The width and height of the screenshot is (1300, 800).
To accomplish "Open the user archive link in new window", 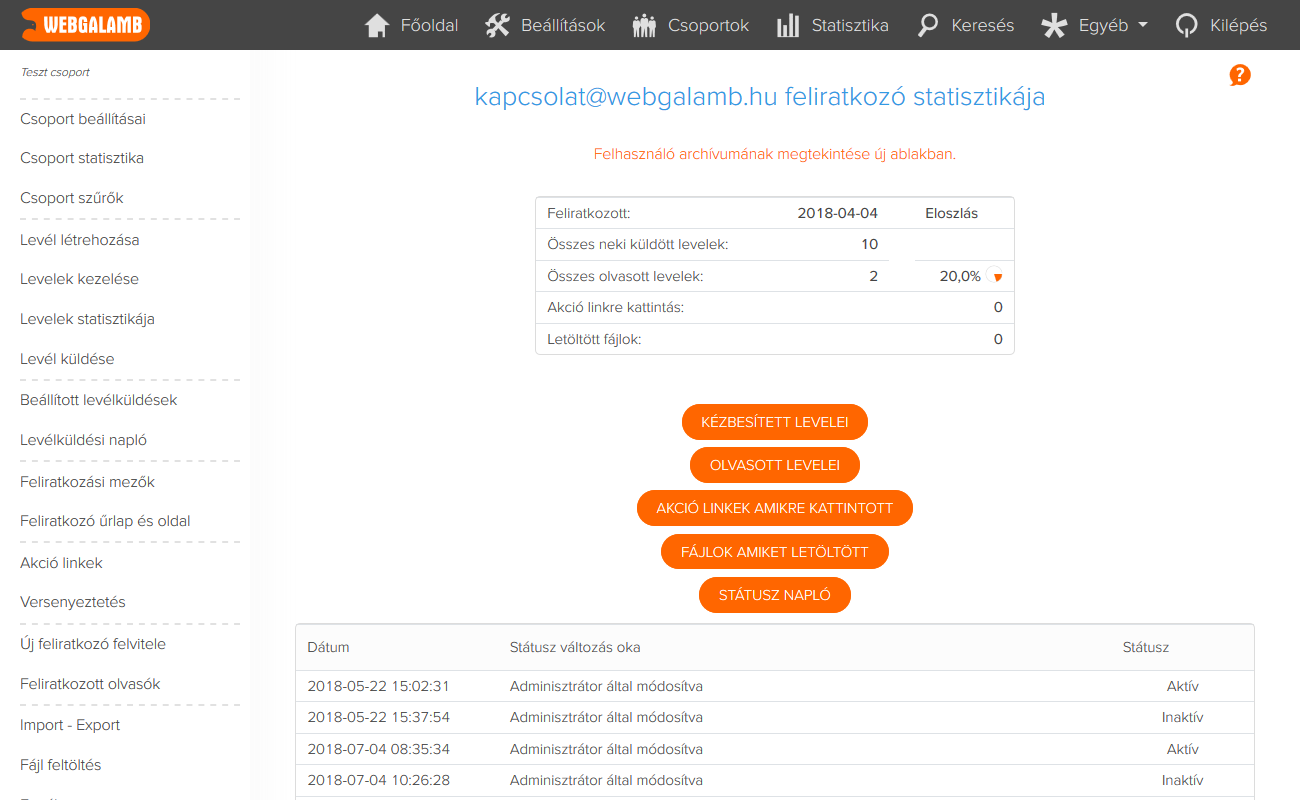I will click(x=775, y=154).
